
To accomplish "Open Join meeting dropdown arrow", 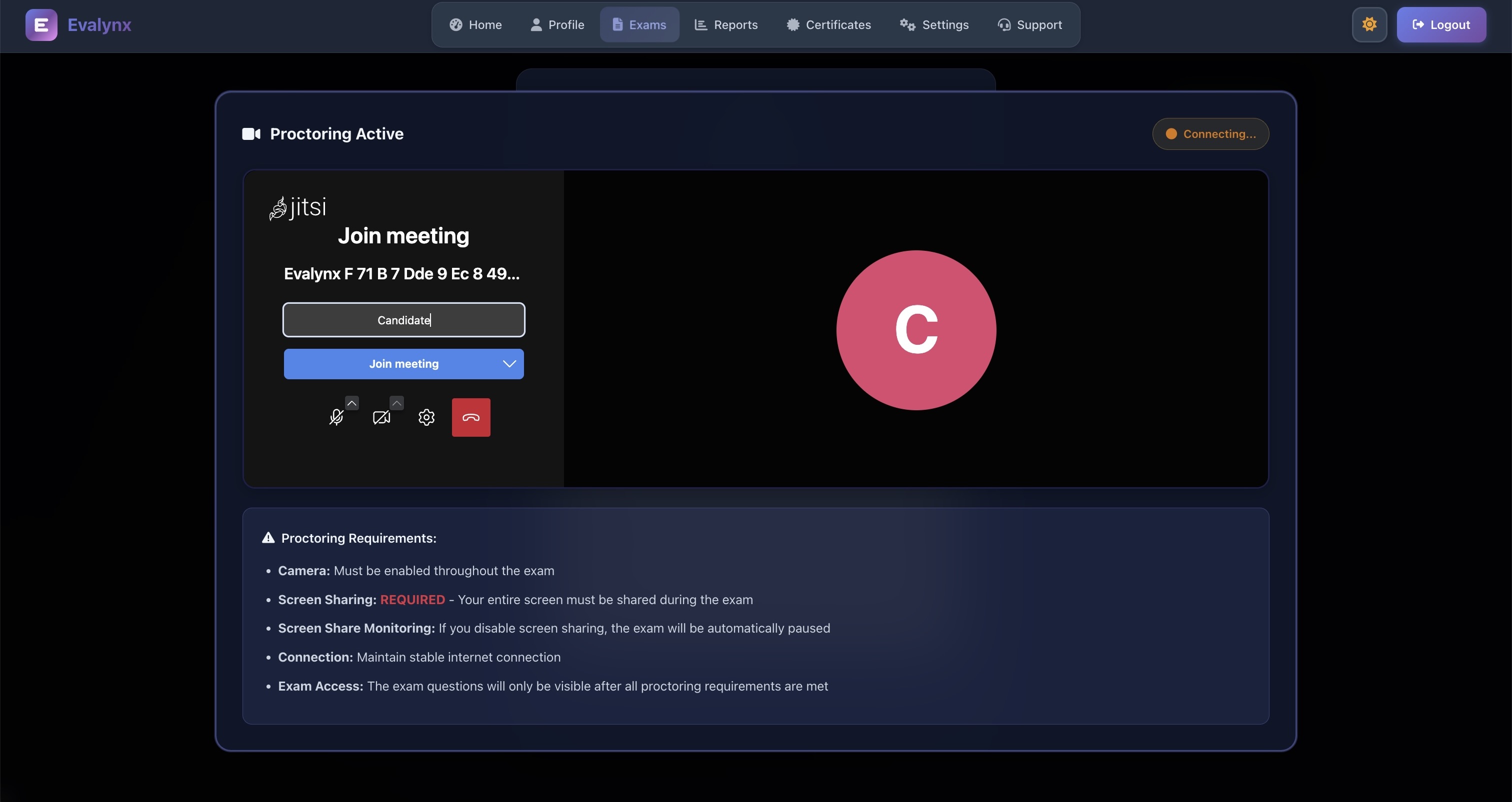I will tap(509, 364).
